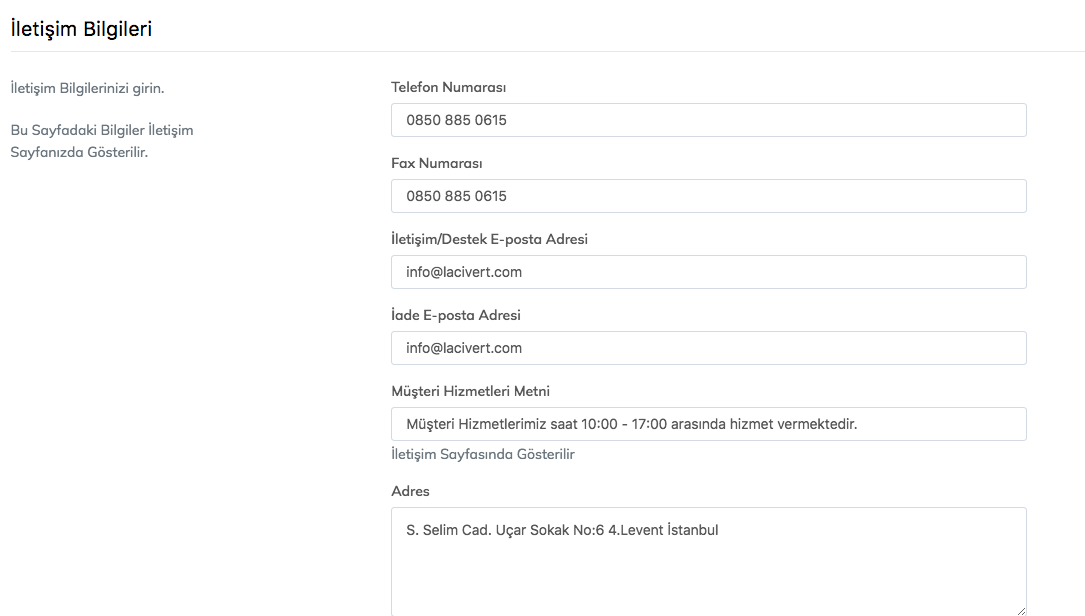
Task: Focus the Fax Numarası text box
Action: (x=708, y=196)
